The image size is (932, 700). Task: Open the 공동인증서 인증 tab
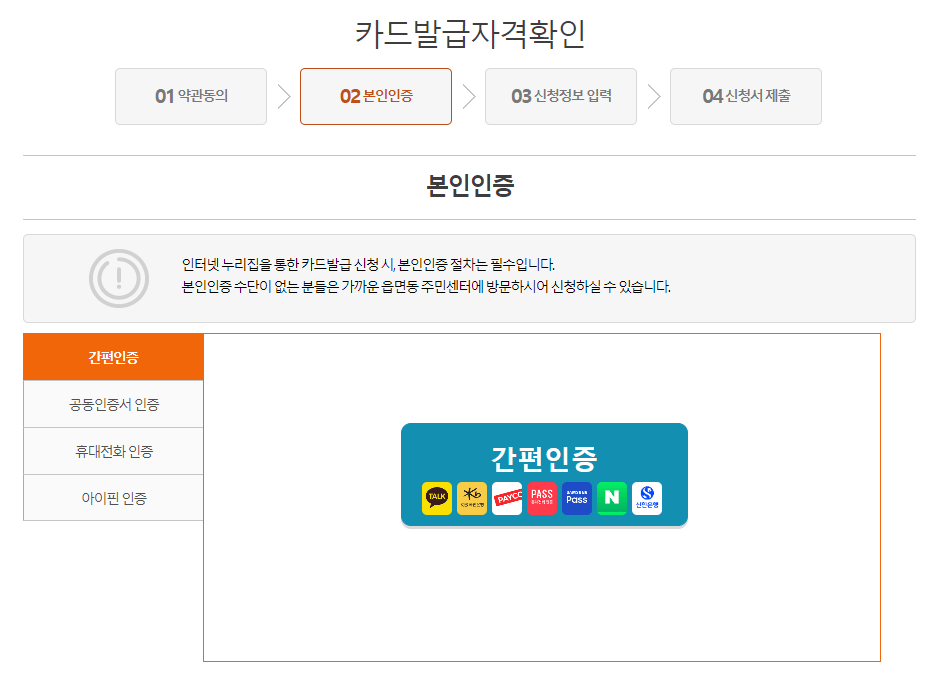(x=113, y=403)
